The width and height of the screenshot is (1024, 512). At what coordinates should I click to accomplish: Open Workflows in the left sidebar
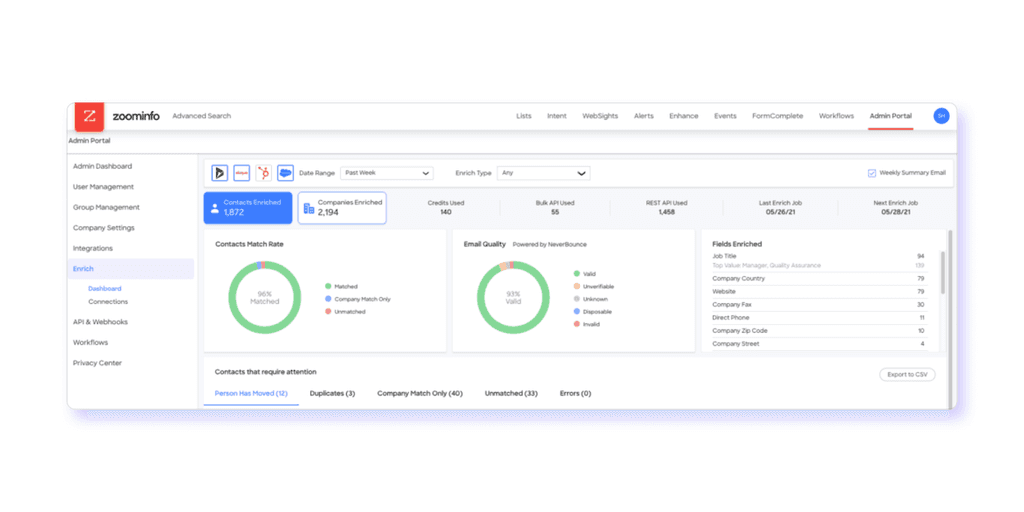coord(90,342)
